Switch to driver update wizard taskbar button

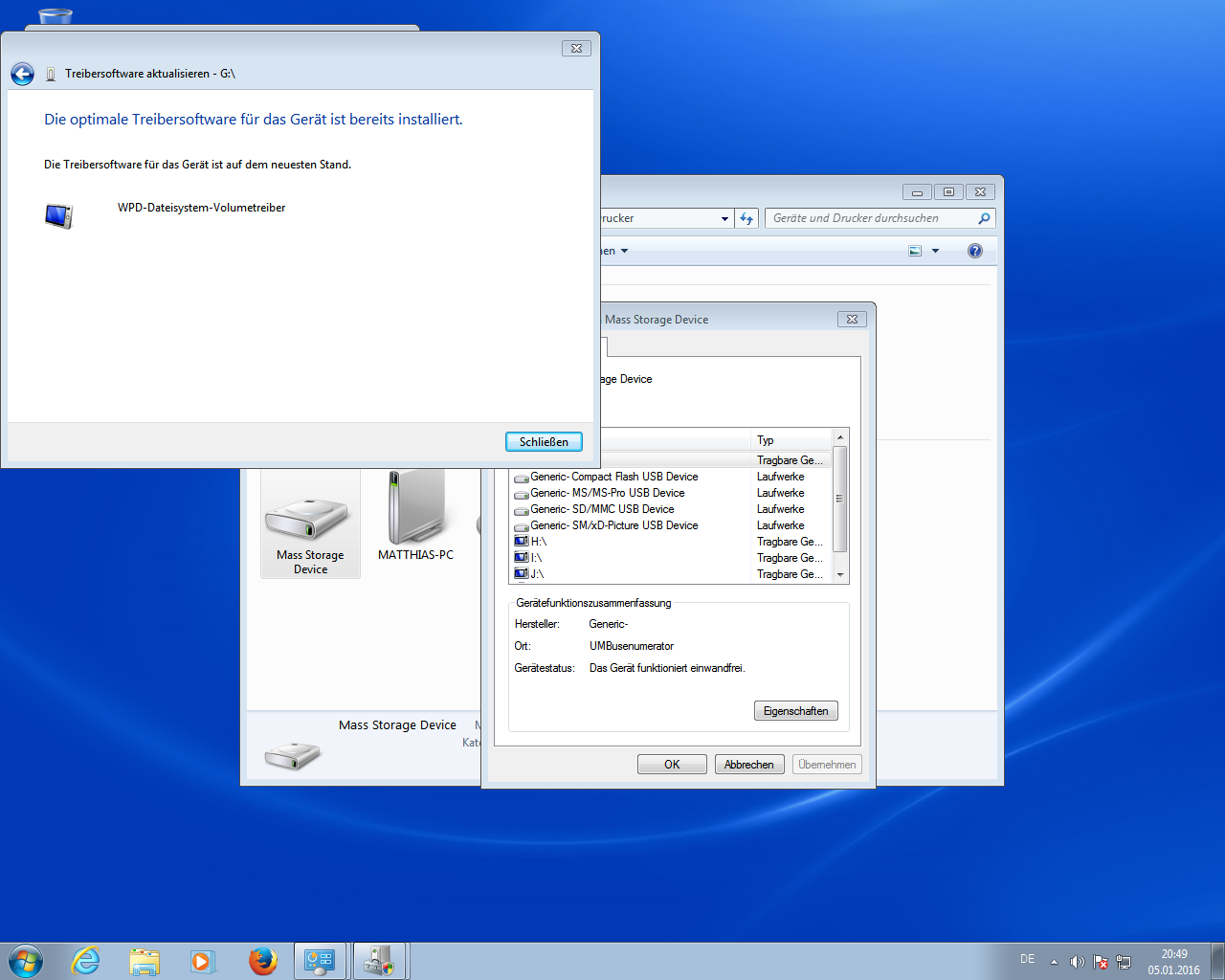[x=380, y=961]
